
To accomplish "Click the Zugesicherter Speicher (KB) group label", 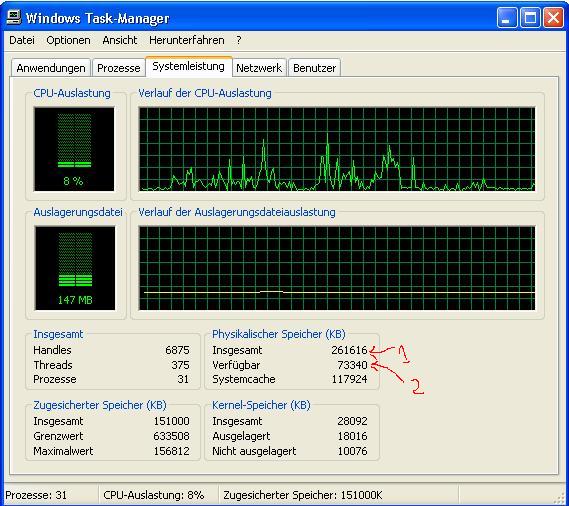I will tap(100, 405).
